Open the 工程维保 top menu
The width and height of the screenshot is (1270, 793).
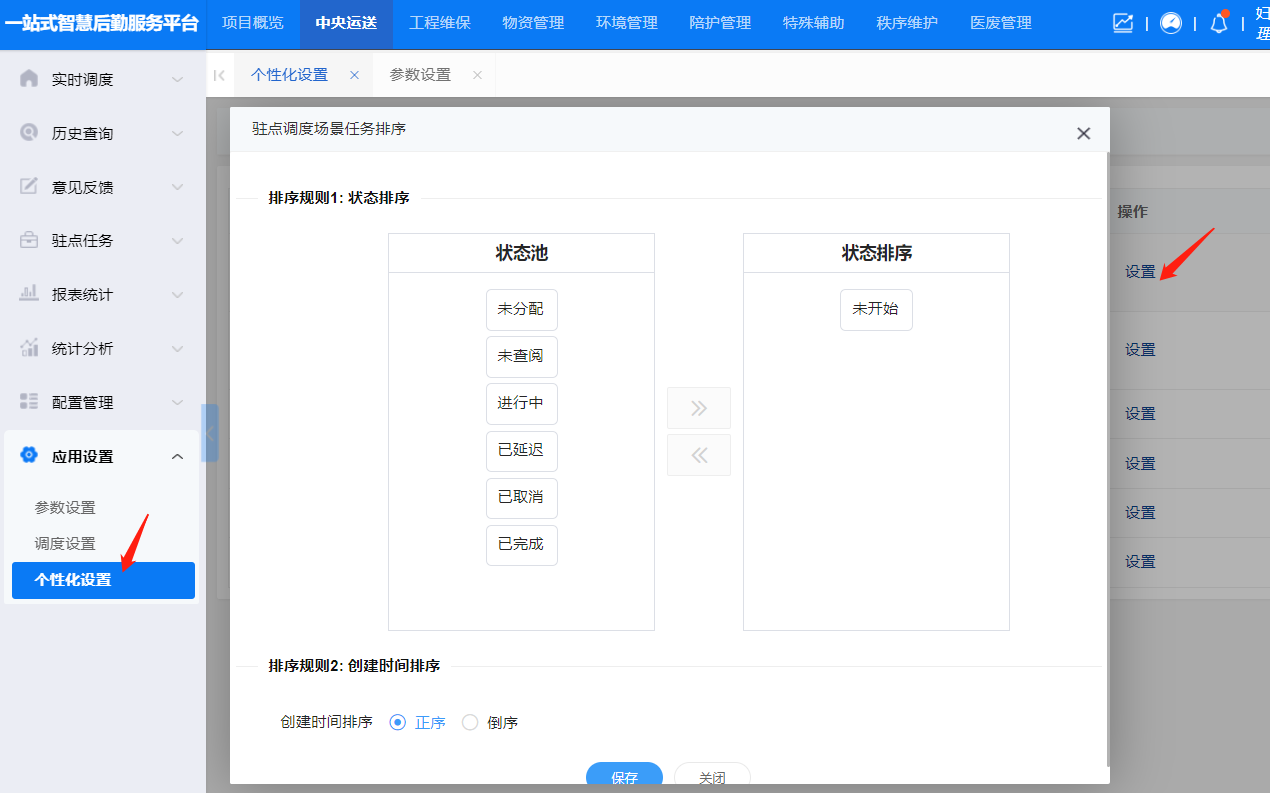pyautogui.click(x=440, y=23)
